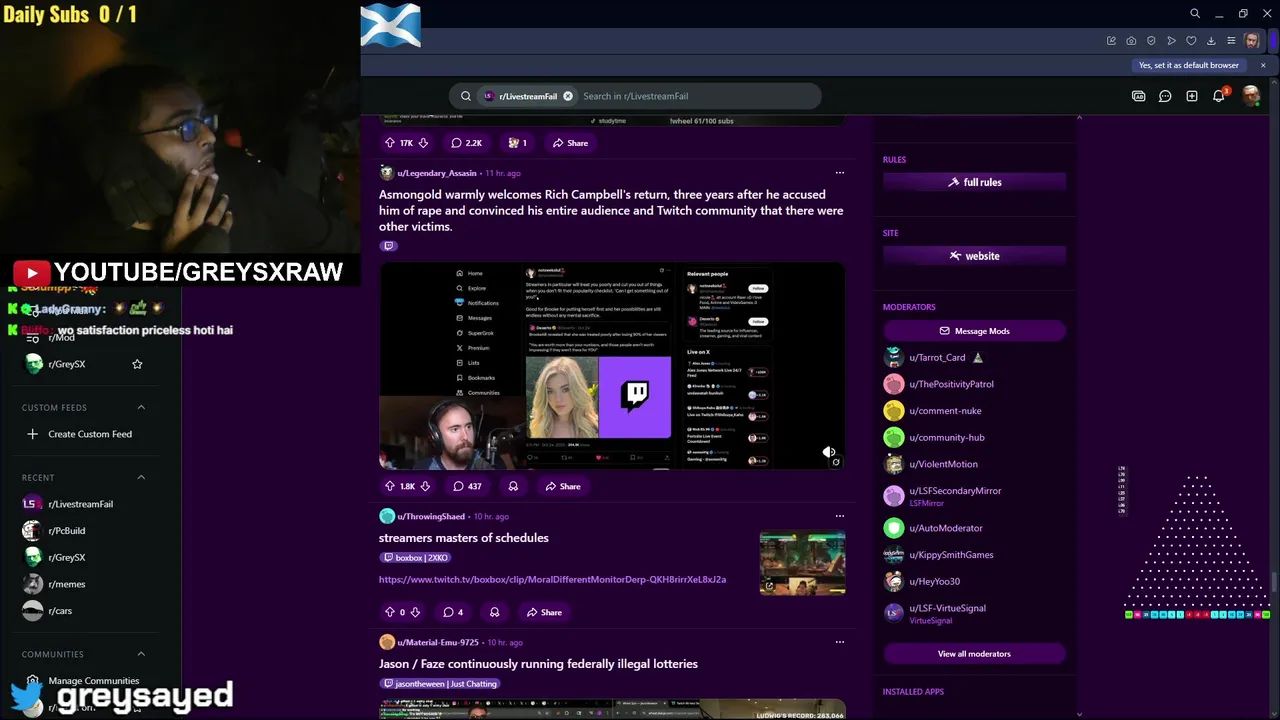
Task: Bookmark page with the heart icon
Action: click(1191, 41)
